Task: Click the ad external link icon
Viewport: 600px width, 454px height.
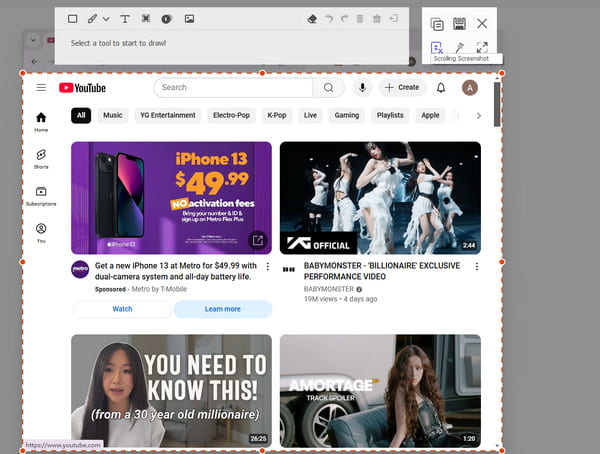Action: [x=258, y=240]
